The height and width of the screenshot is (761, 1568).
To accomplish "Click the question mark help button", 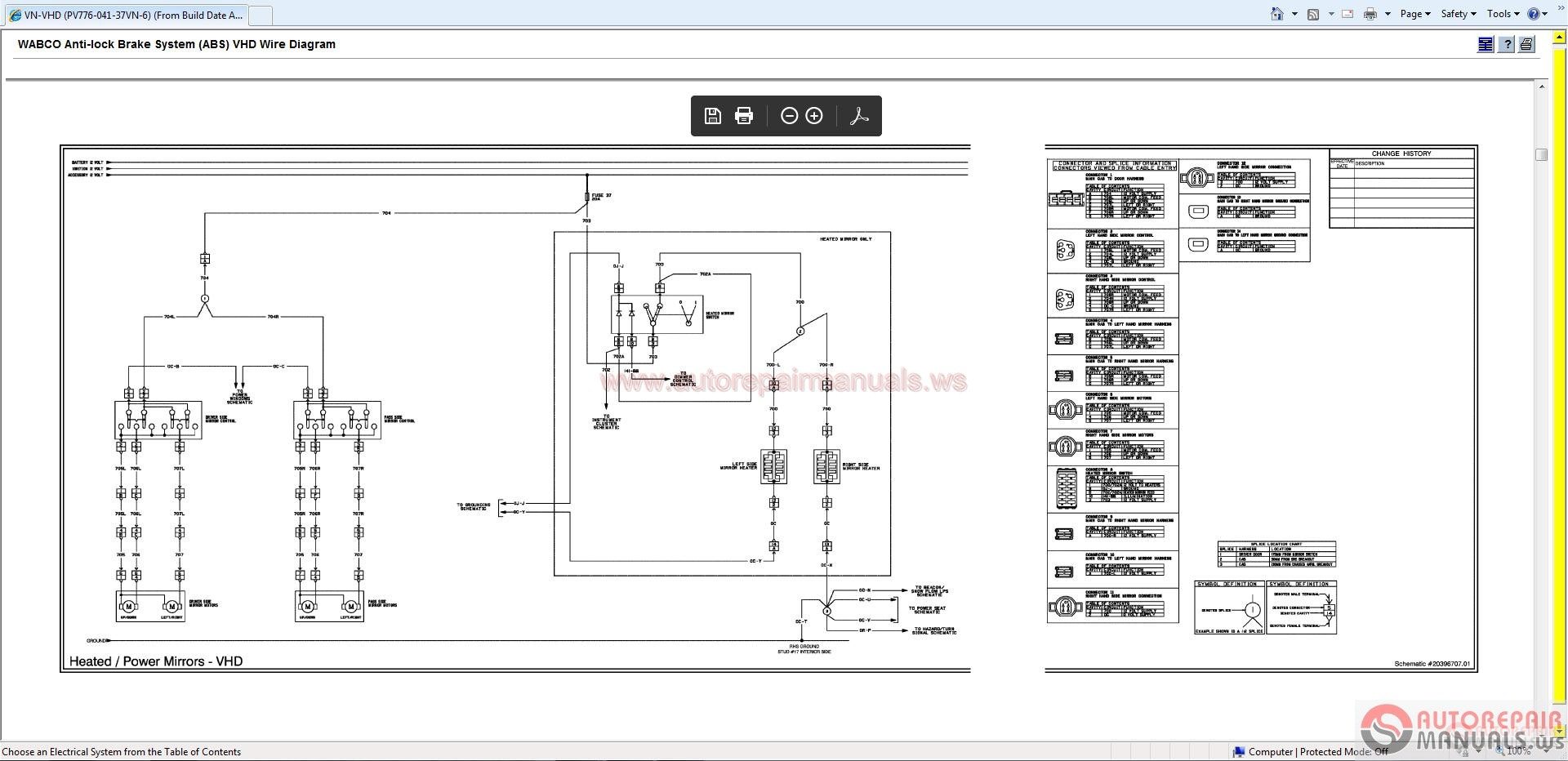I will (1507, 45).
